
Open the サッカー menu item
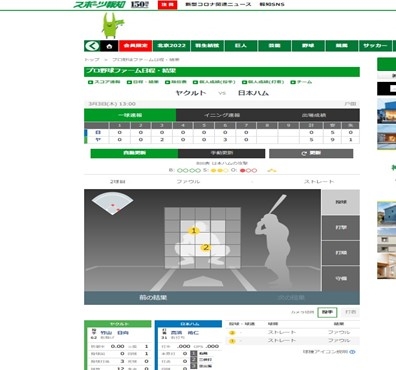click(x=375, y=46)
